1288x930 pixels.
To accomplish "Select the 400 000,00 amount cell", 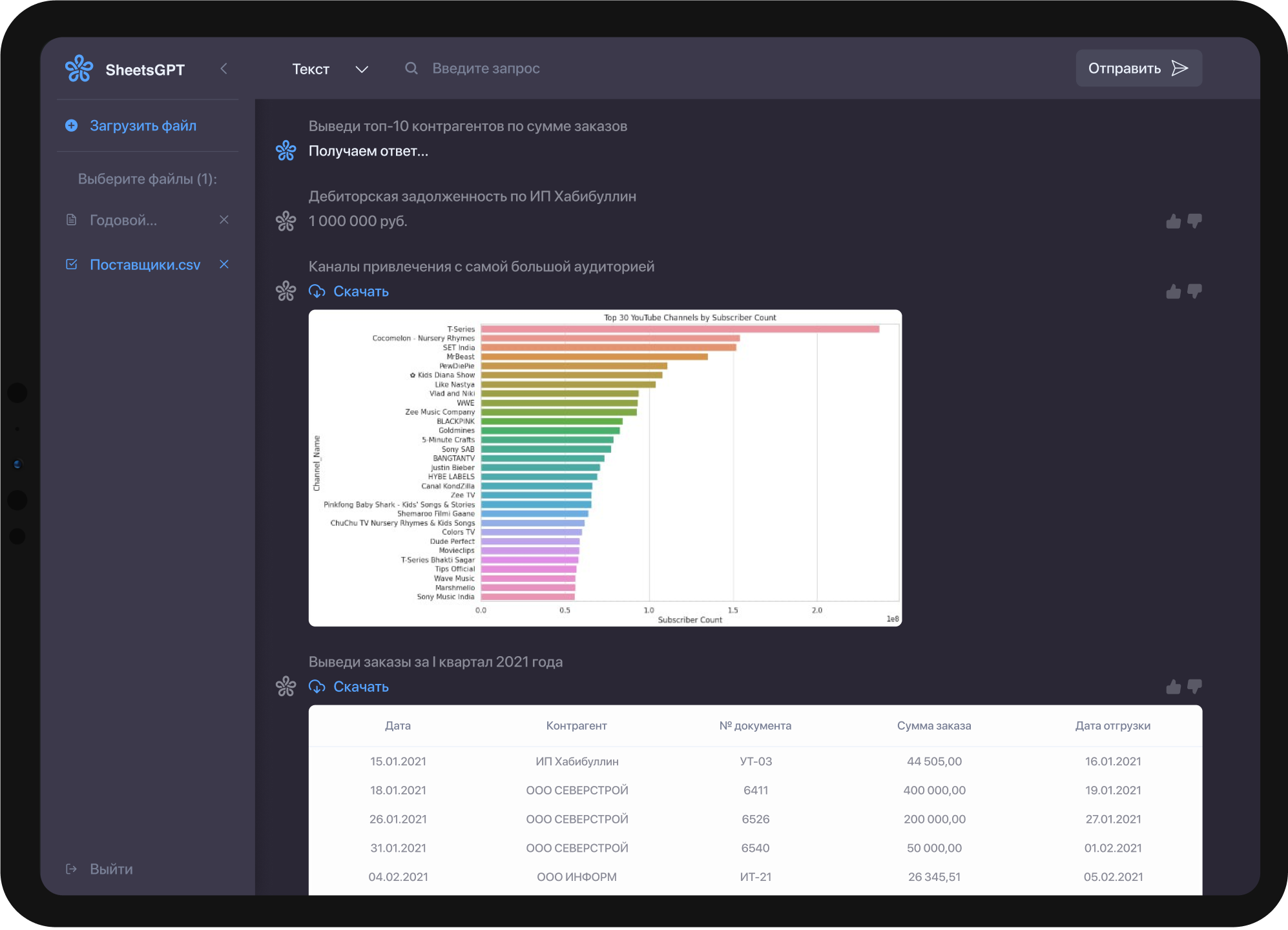I will 935,790.
